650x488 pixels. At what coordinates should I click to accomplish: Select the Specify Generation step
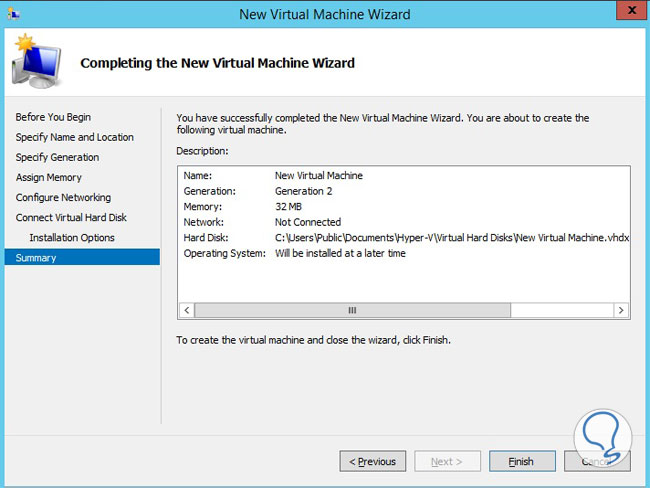pos(57,157)
